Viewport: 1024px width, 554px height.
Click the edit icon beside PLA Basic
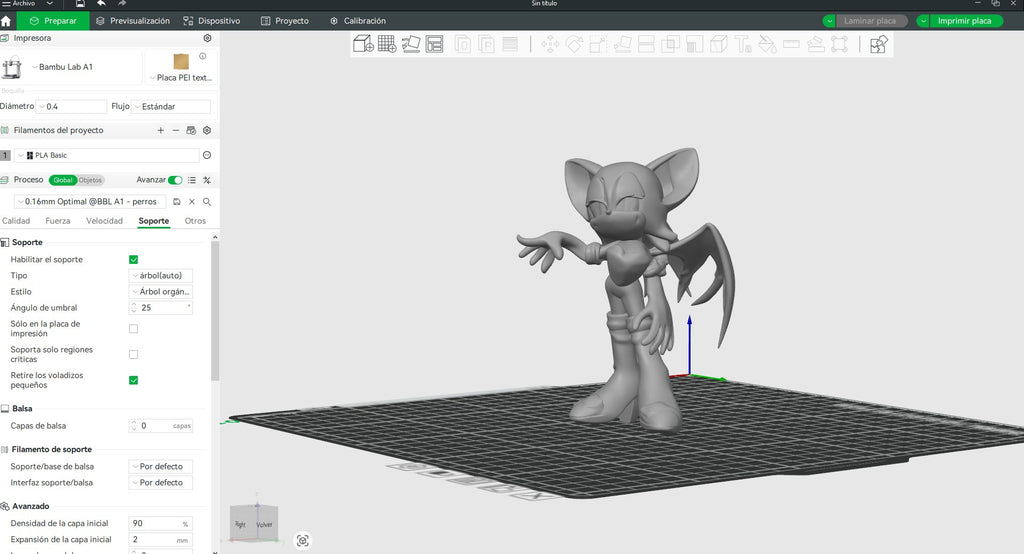click(x=207, y=155)
